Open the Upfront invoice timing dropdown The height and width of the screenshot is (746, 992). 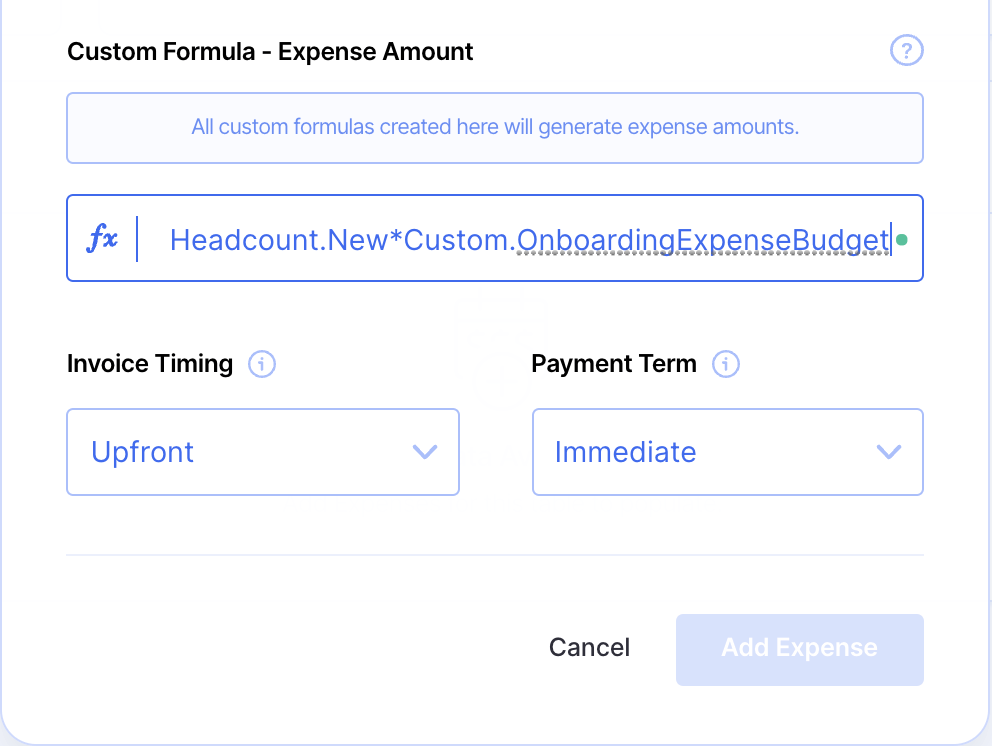[x=262, y=452]
